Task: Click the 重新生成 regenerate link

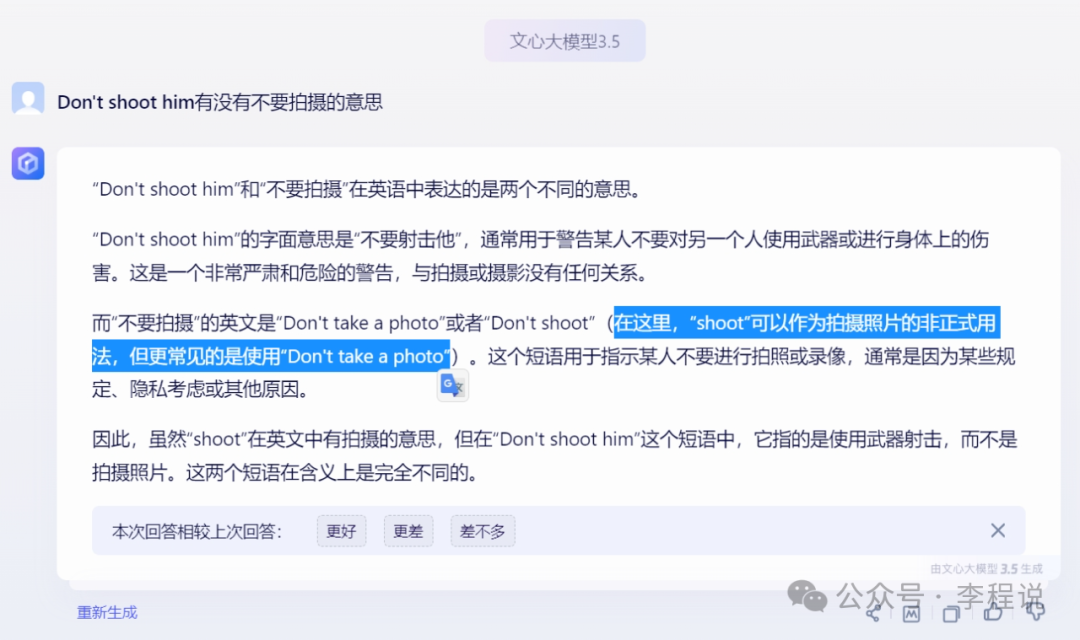Action: [107, 612]
